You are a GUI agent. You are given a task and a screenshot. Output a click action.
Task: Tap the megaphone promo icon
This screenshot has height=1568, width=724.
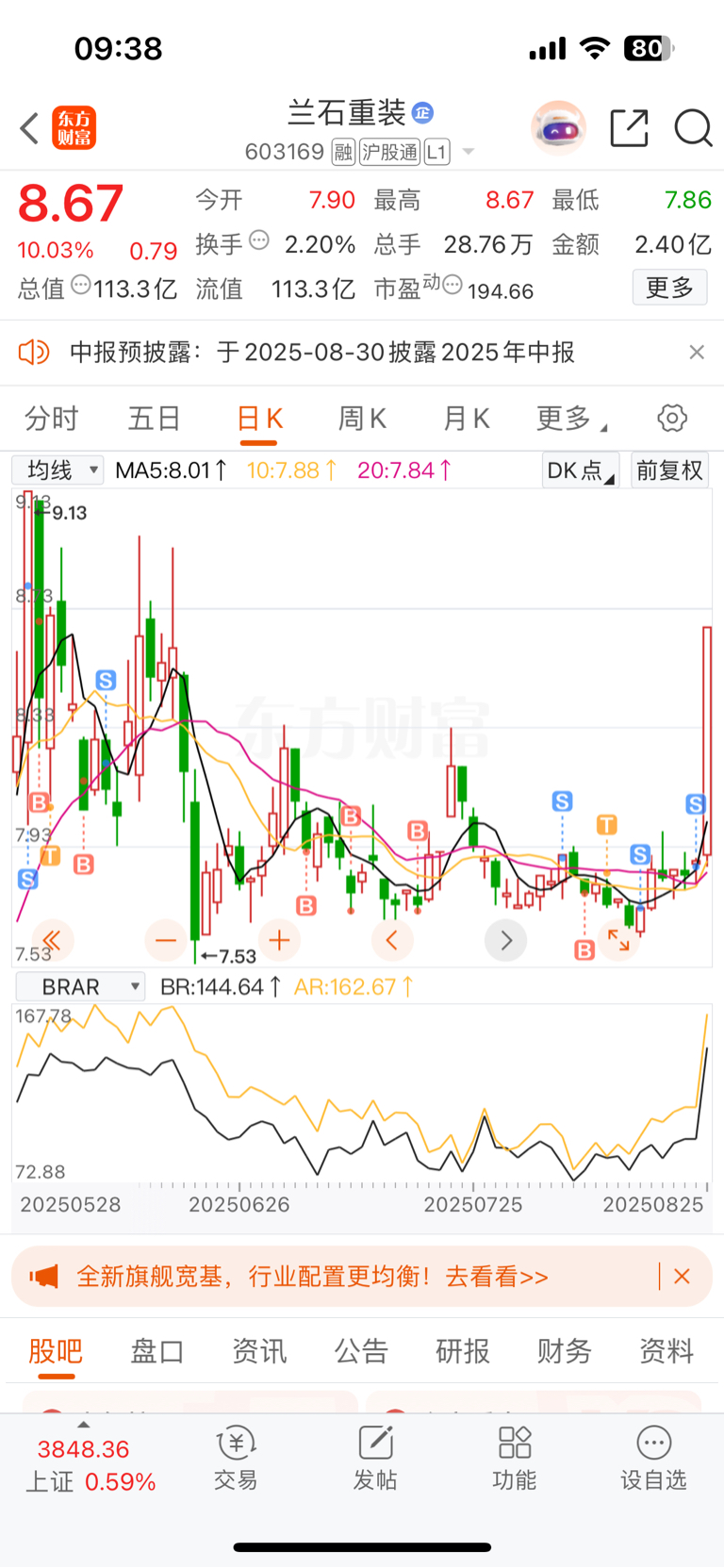(43, 1277)
